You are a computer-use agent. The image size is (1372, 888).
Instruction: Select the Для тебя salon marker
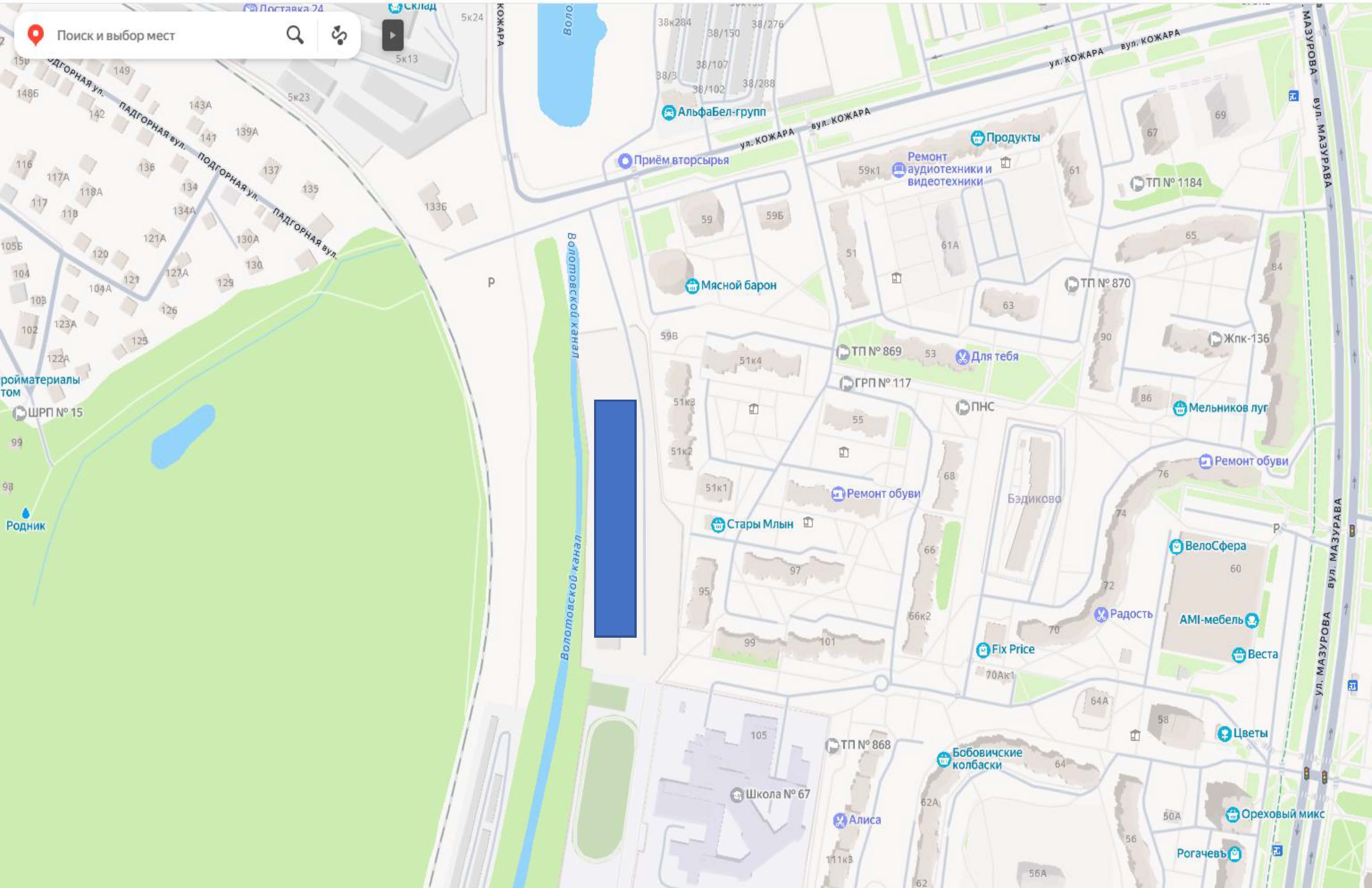coord(962,357)
